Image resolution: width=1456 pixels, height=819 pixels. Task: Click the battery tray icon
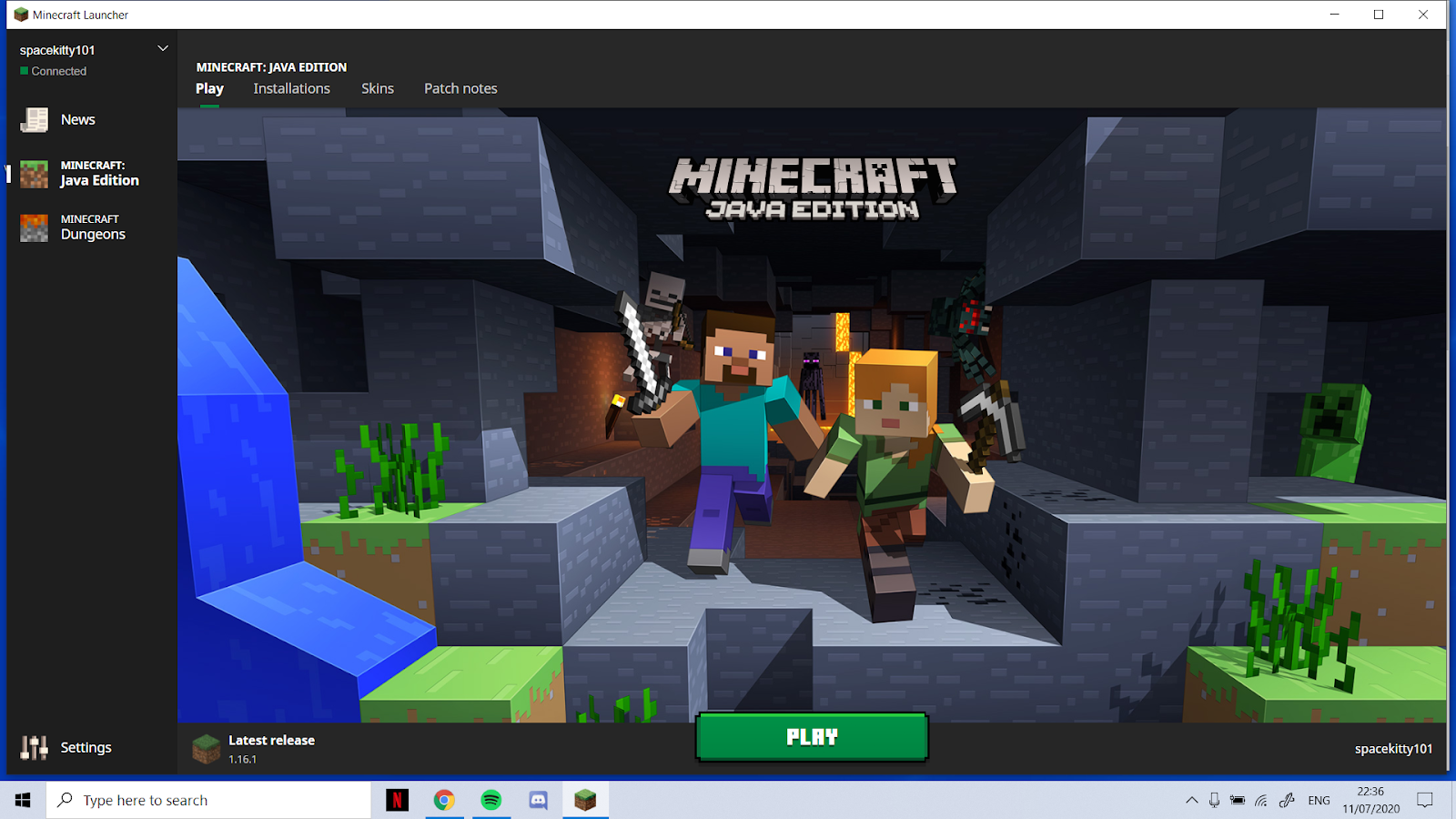click(x=1238, y=800)
